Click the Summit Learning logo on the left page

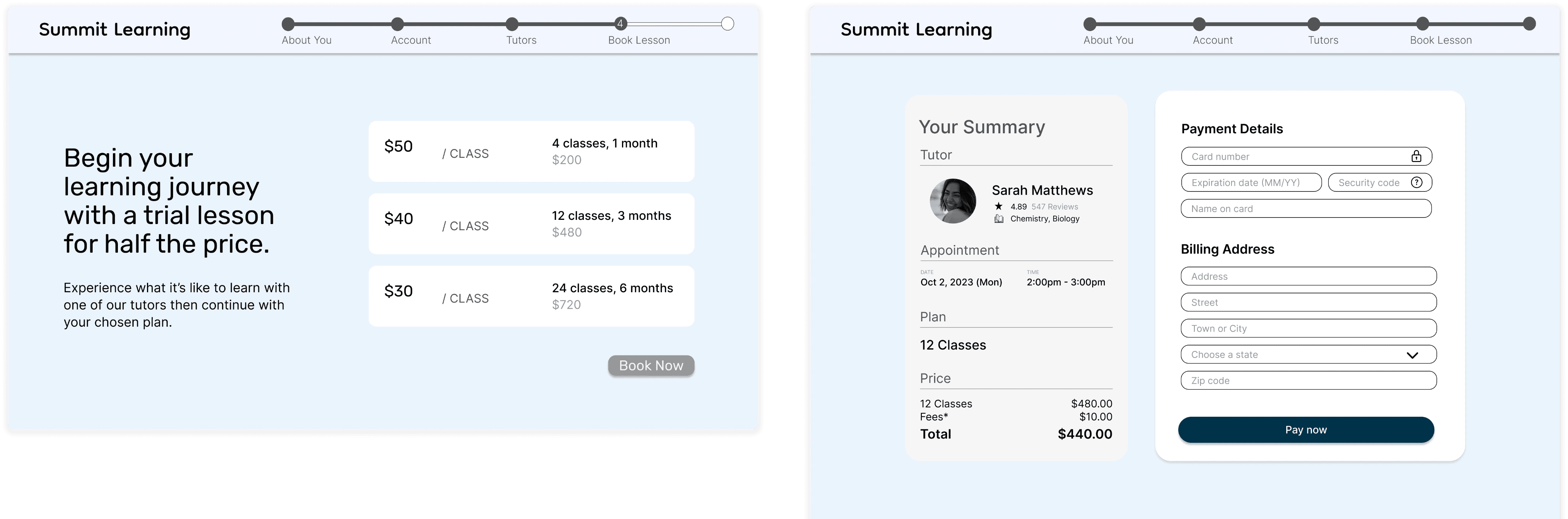[x=115, y=29]
